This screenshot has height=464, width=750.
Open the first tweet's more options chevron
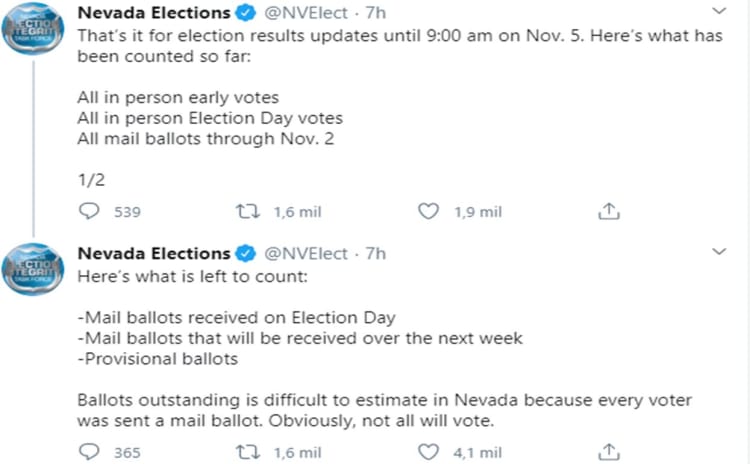click(x=719, y=11)
